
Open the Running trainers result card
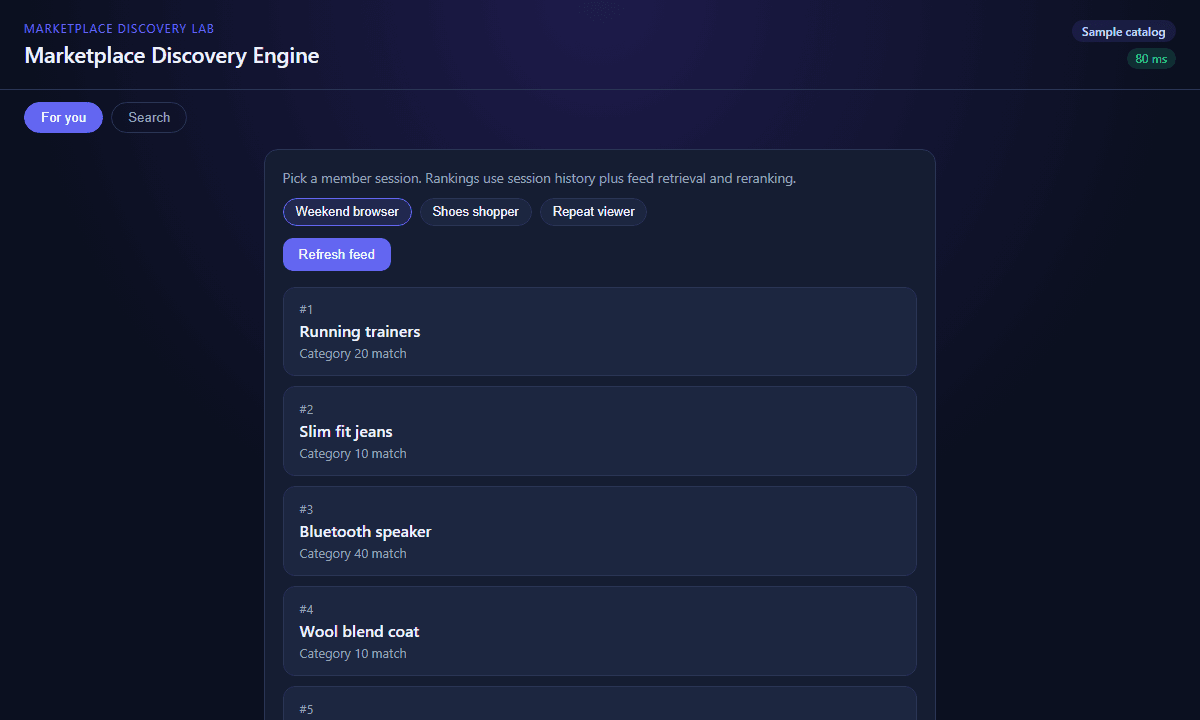[x=600, y=332]
